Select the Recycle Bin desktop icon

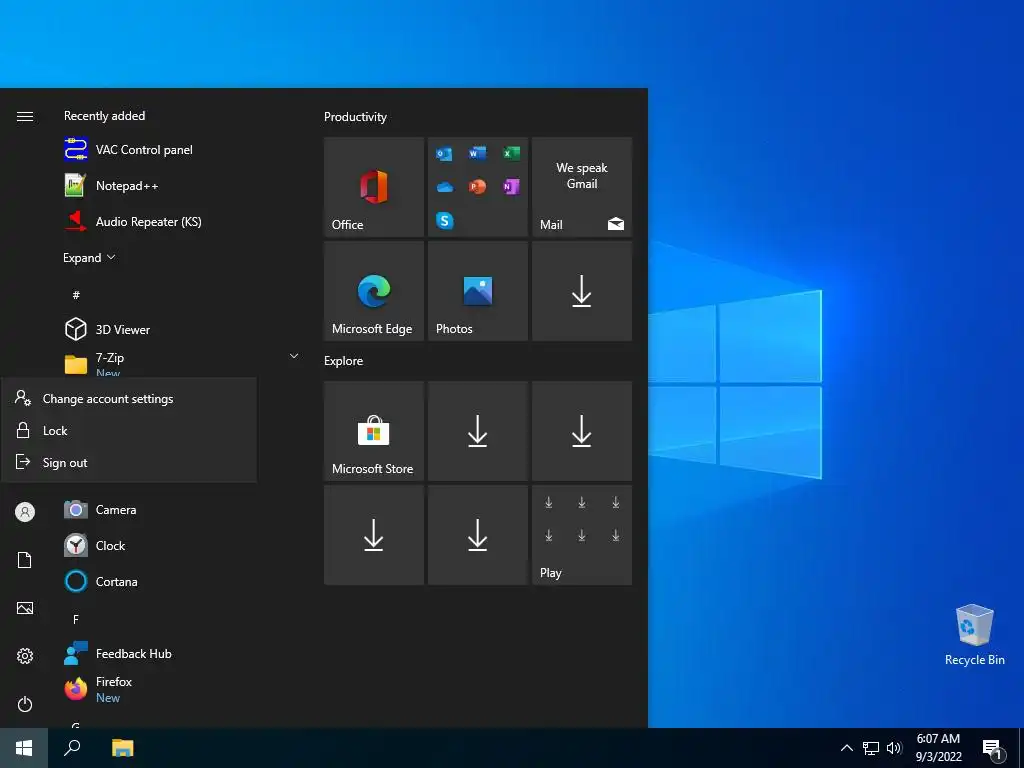point(974,635)
